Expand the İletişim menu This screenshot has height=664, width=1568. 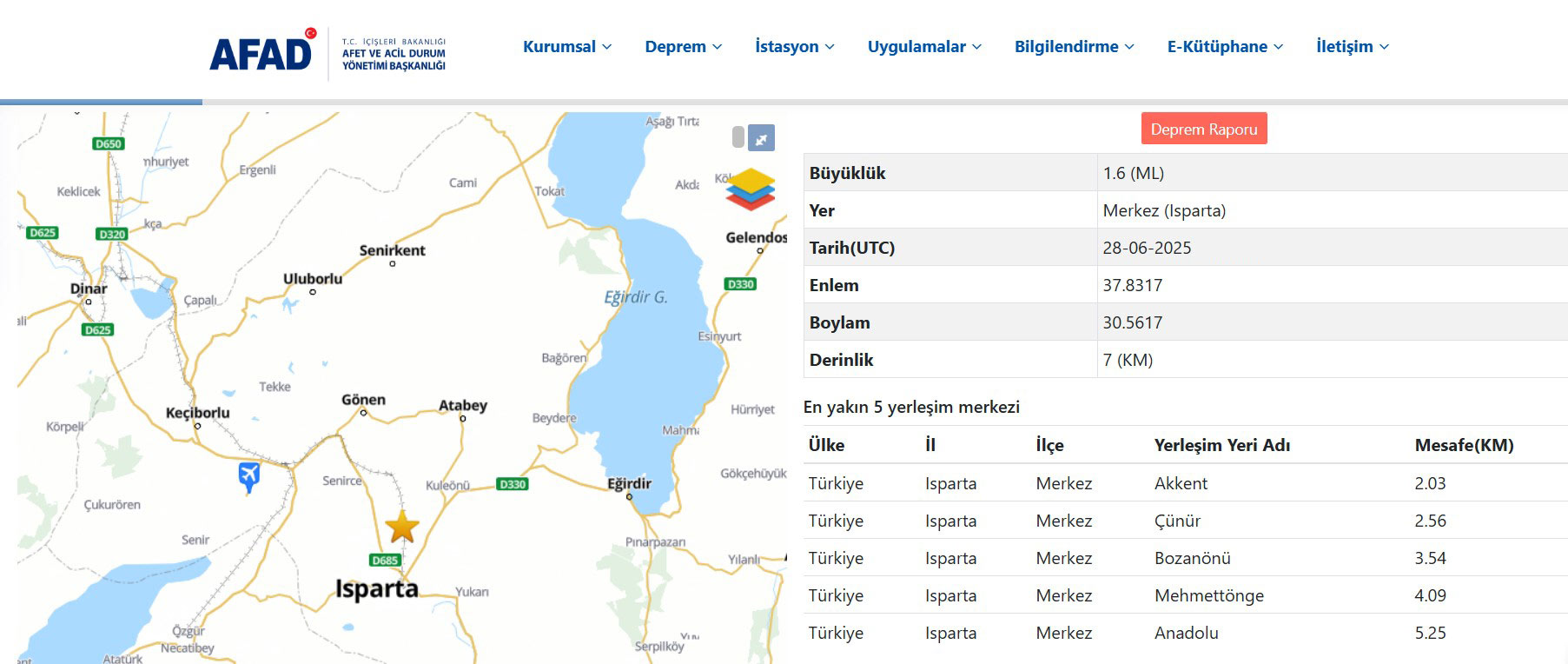click(1353, 47)
